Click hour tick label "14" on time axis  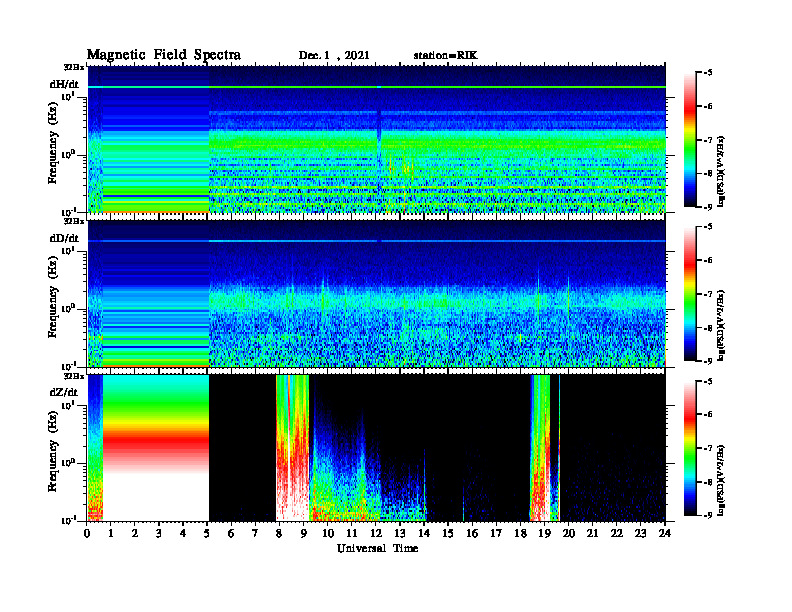(x=424, y=534)
